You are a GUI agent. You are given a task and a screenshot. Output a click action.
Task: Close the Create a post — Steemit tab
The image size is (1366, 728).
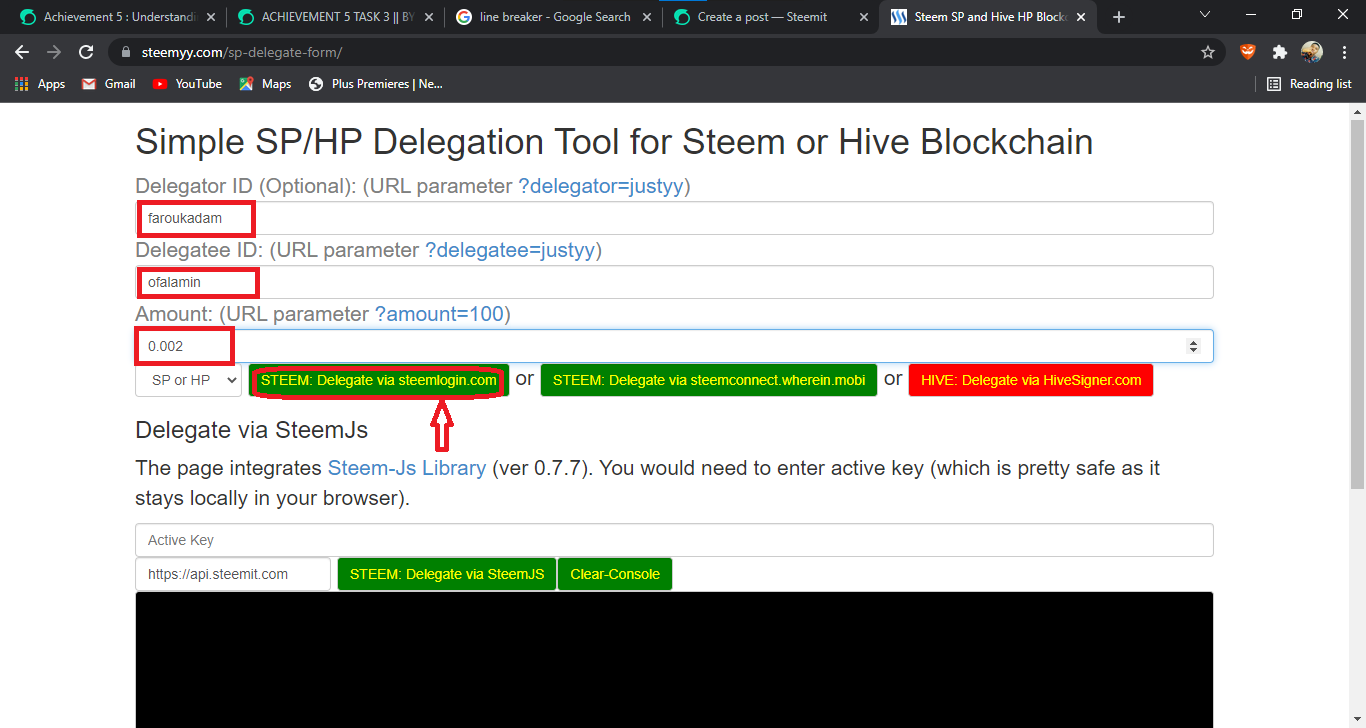[864, 17]
